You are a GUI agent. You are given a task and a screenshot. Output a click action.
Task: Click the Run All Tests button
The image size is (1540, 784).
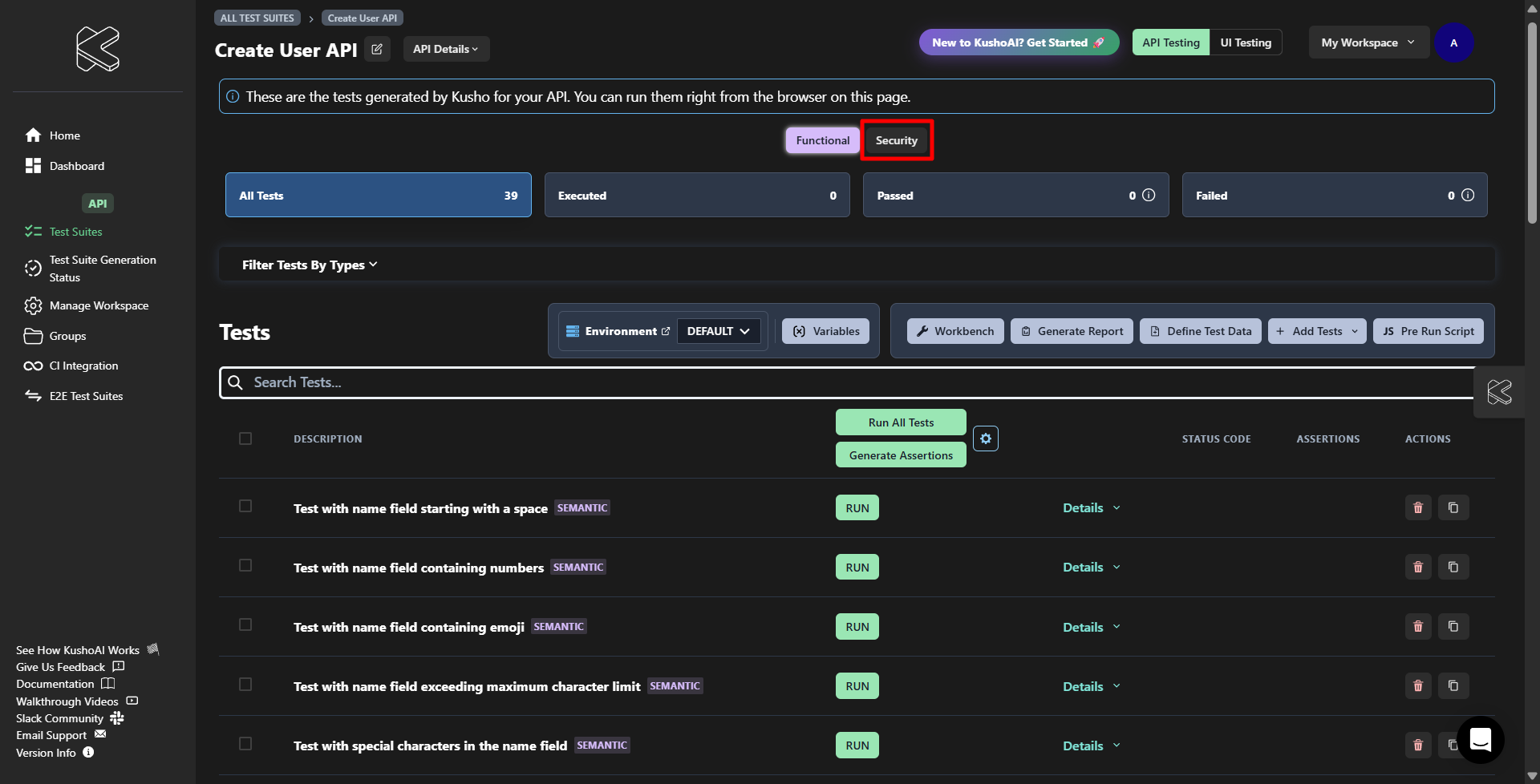coord(901,422)
